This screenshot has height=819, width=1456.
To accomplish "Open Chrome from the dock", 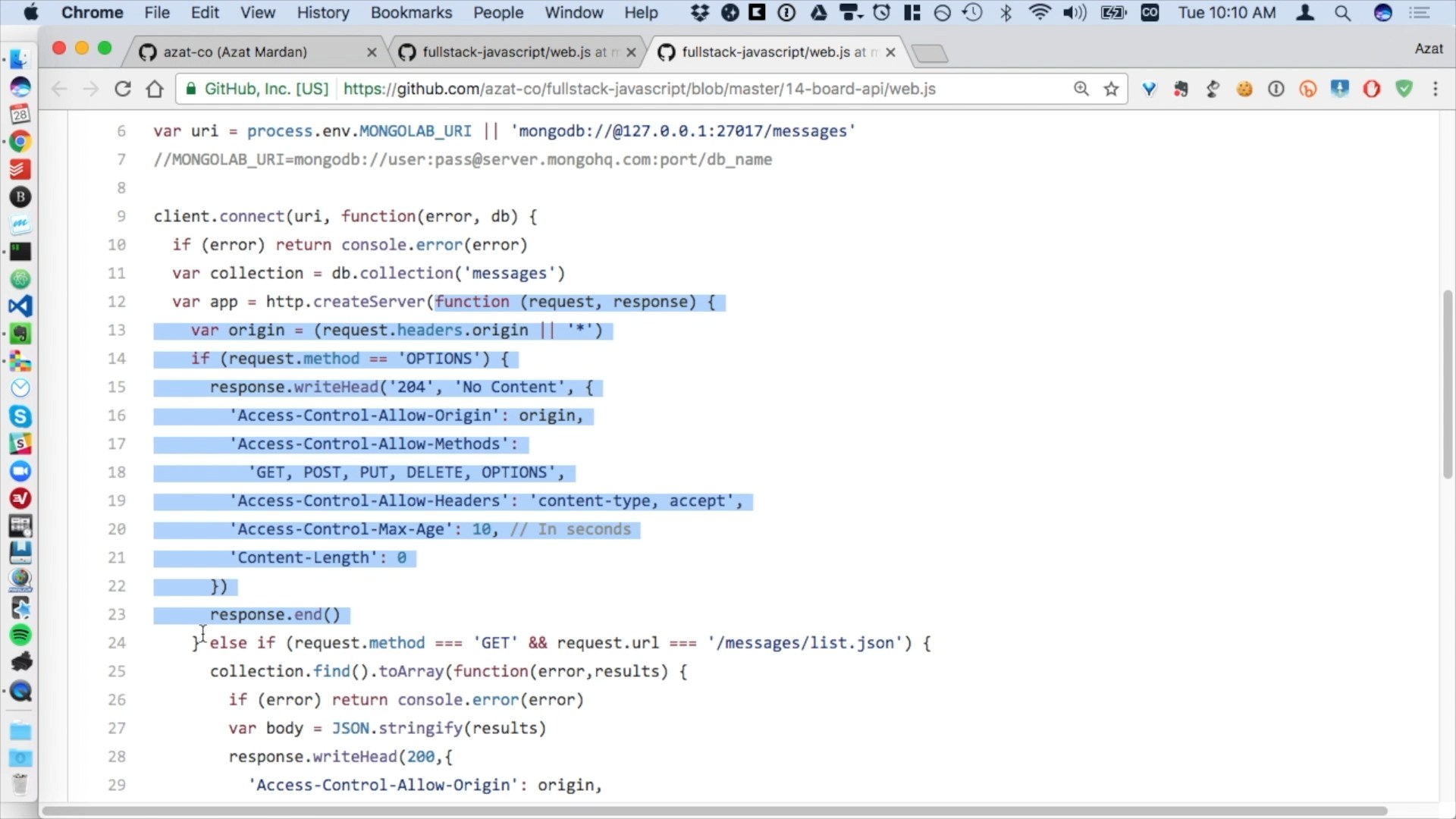I will (x=20, y=142).
